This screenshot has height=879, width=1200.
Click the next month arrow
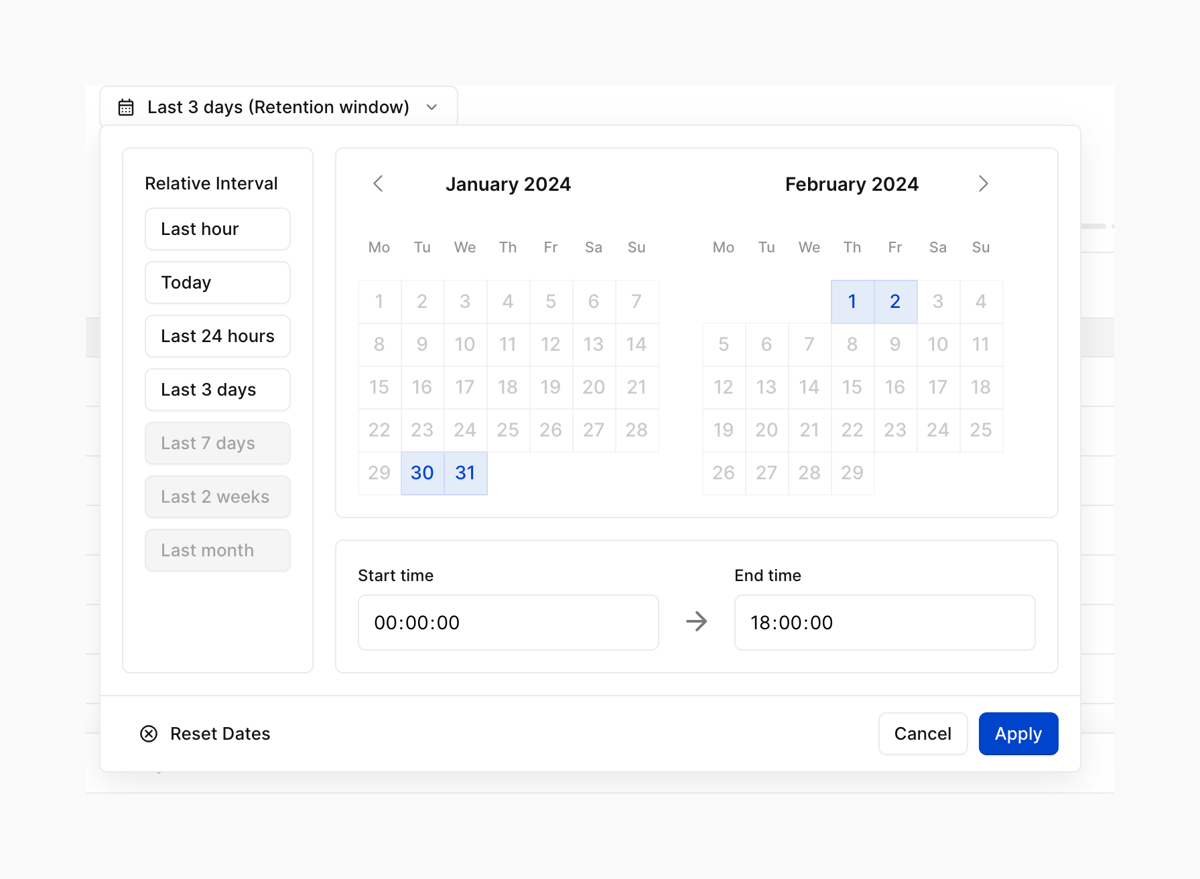(983, 184)
